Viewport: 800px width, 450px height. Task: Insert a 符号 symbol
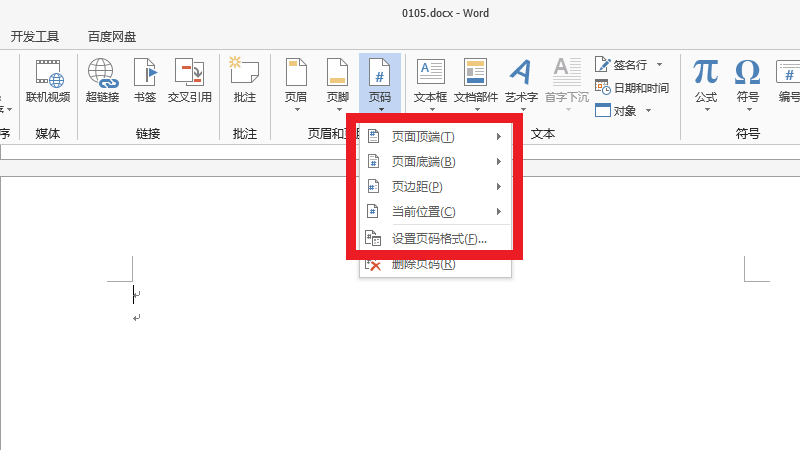point(747,80)
